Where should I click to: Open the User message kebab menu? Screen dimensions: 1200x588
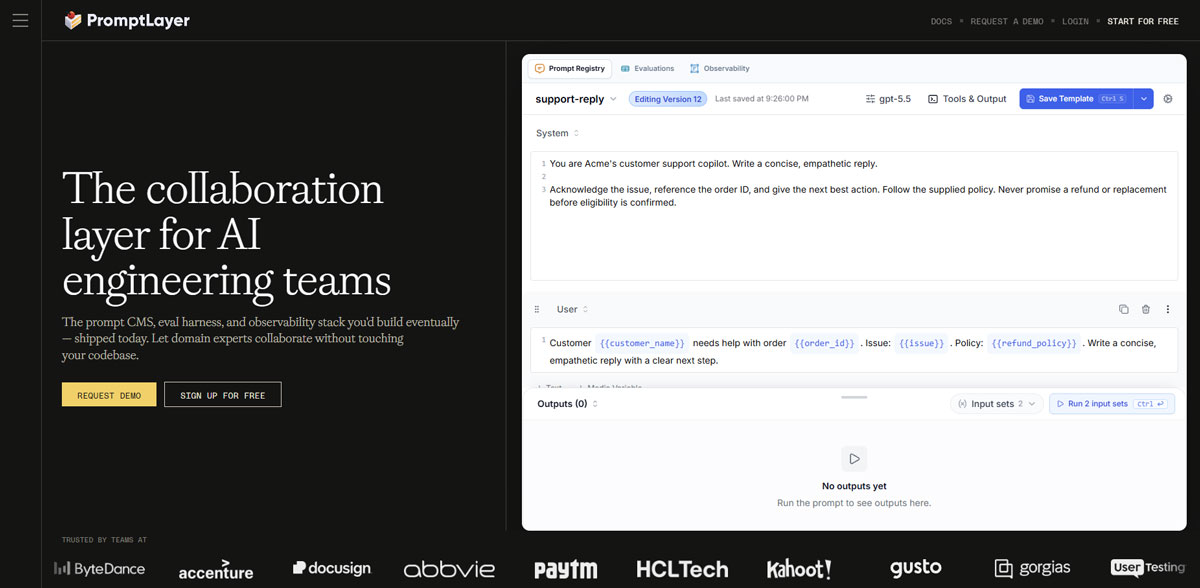1168,310
